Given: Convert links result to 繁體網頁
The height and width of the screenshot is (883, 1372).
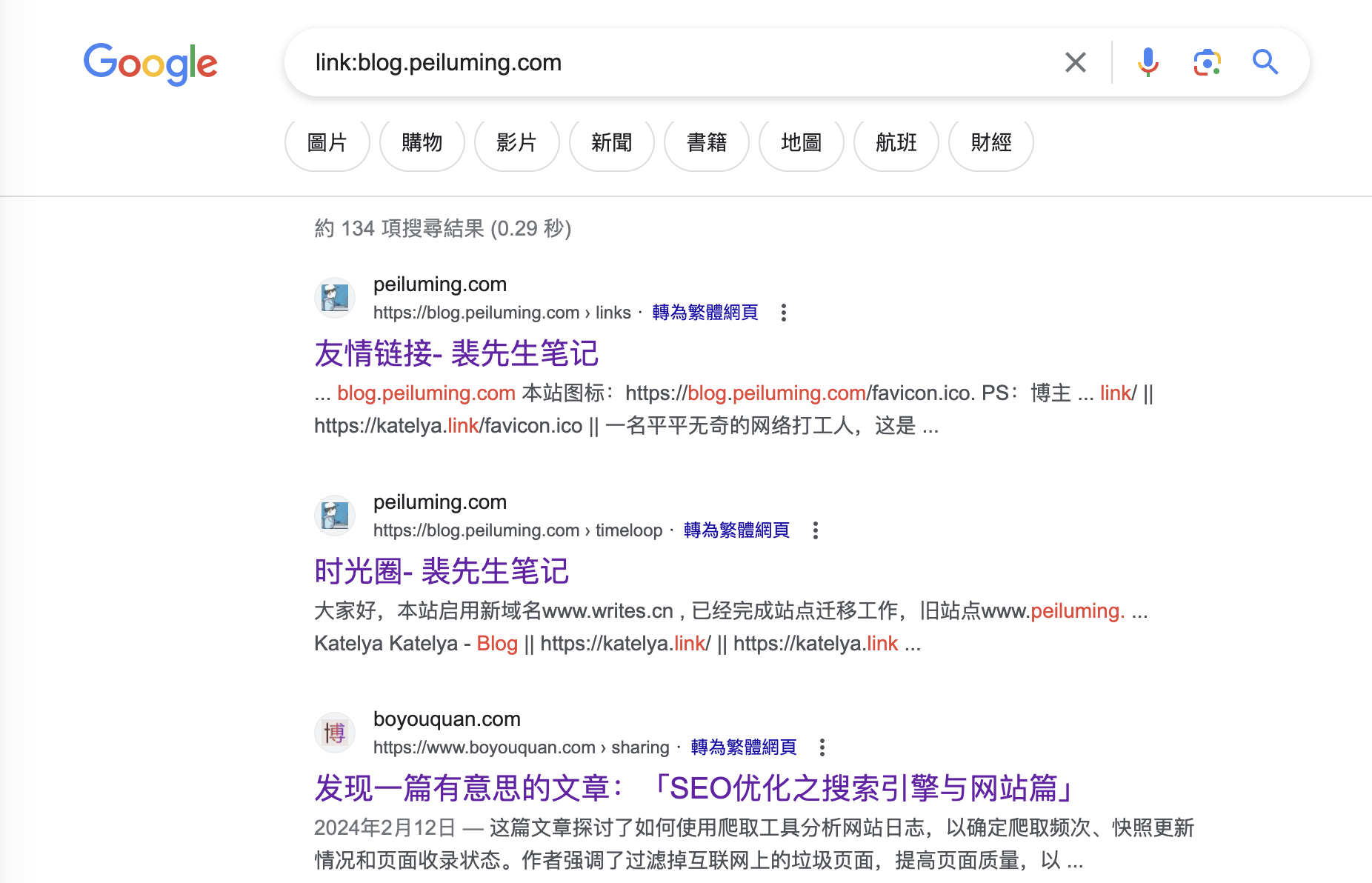Looking at the screenshot, I should [705, 313].
